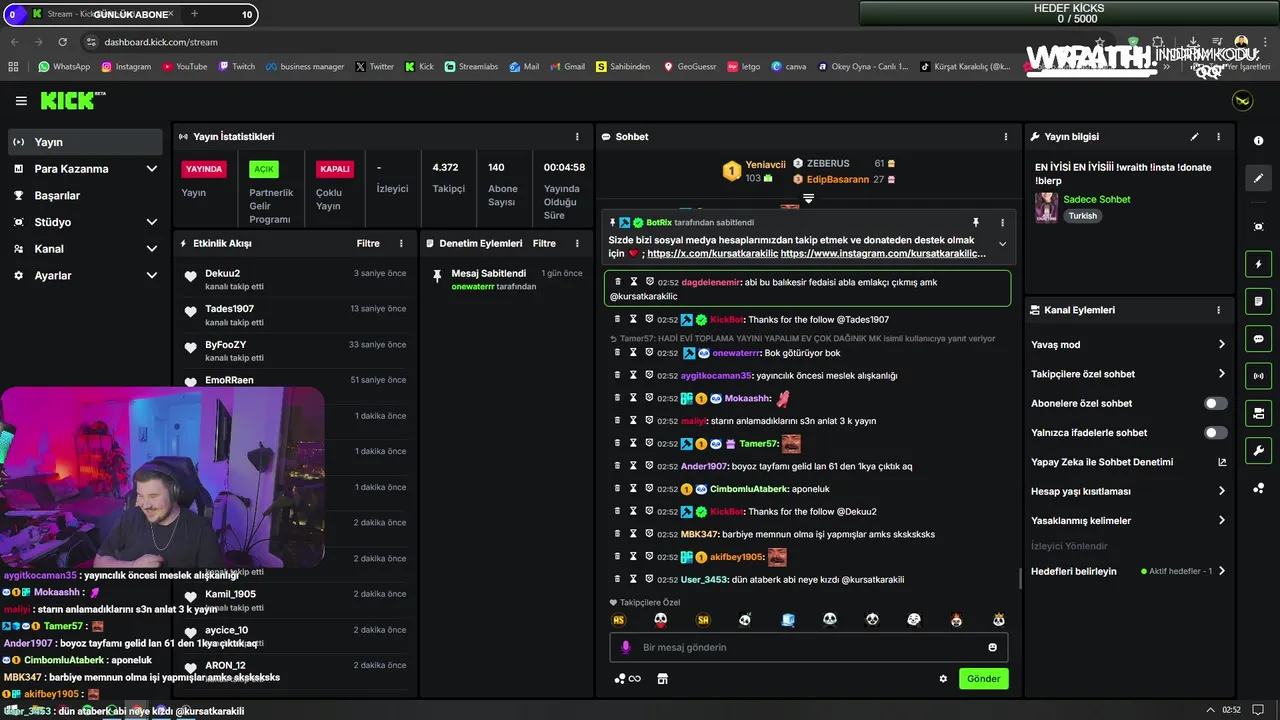
Task: Click the broadcast signal icon in right sidebar
Action: tap(1259, 376)
